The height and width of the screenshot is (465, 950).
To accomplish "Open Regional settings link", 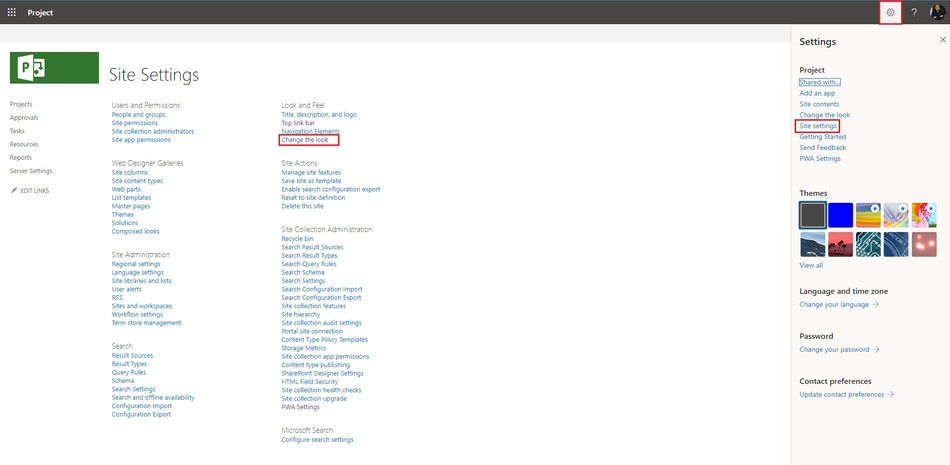I will (136, 264).
